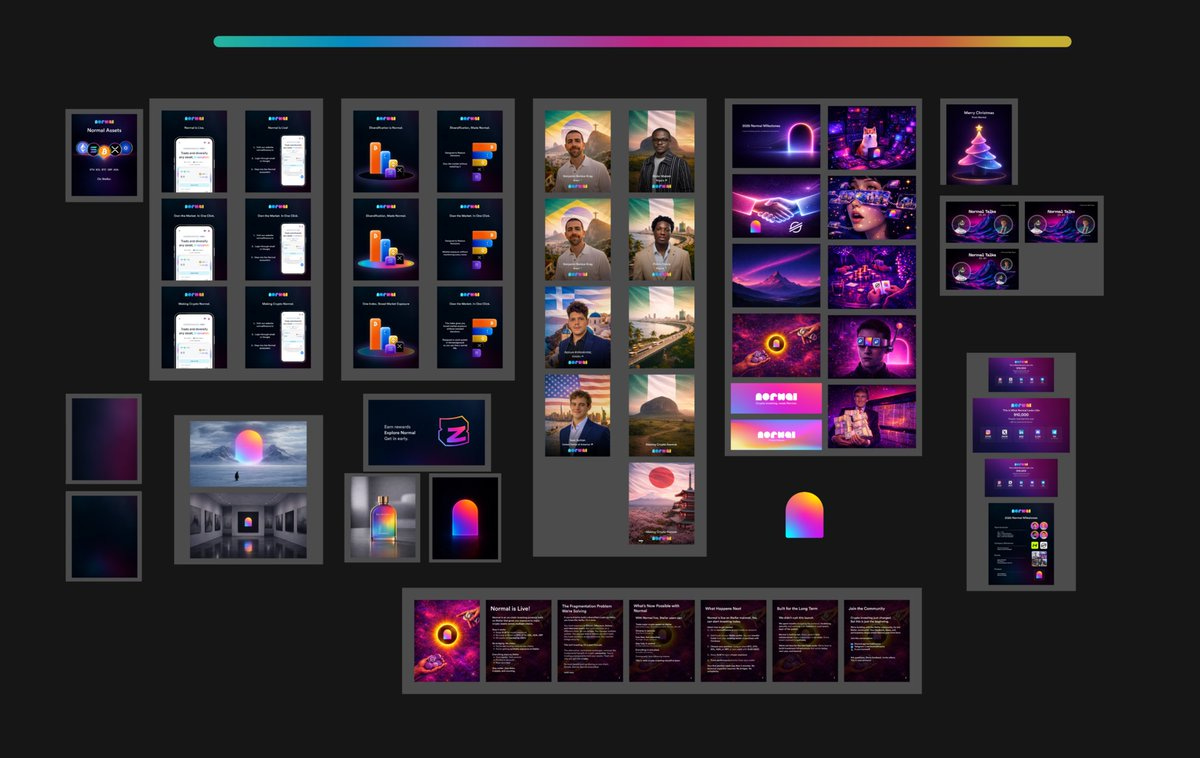This screenshot has height=758, width=1200.
Task: Select the American flag portrait card
Action: pos(578,415)
